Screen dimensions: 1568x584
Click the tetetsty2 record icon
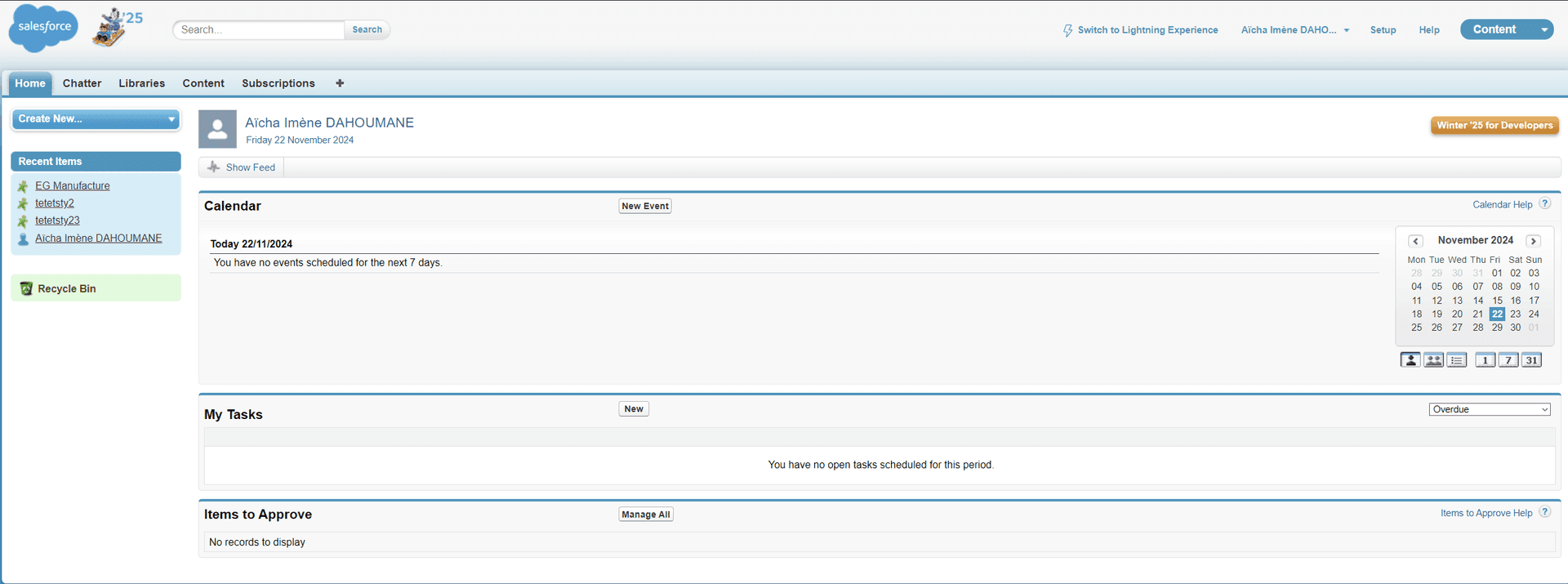(23, 203)
